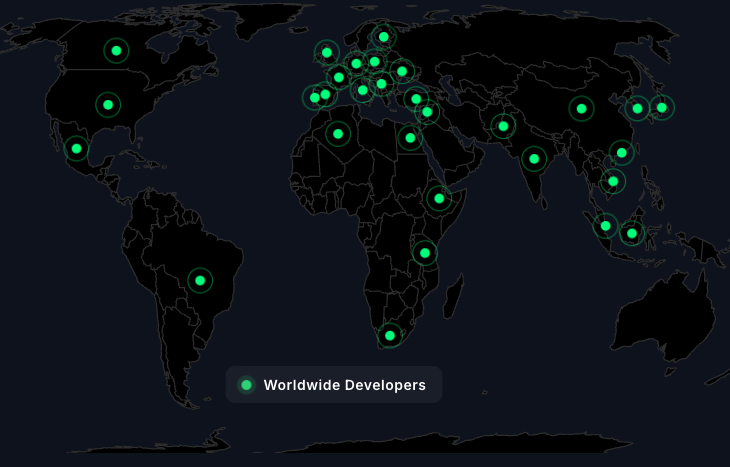Image resolution: width=730 pixels, height=467 pixels.
Task: Click the Portugal developer marker
Action: (315, 98)
